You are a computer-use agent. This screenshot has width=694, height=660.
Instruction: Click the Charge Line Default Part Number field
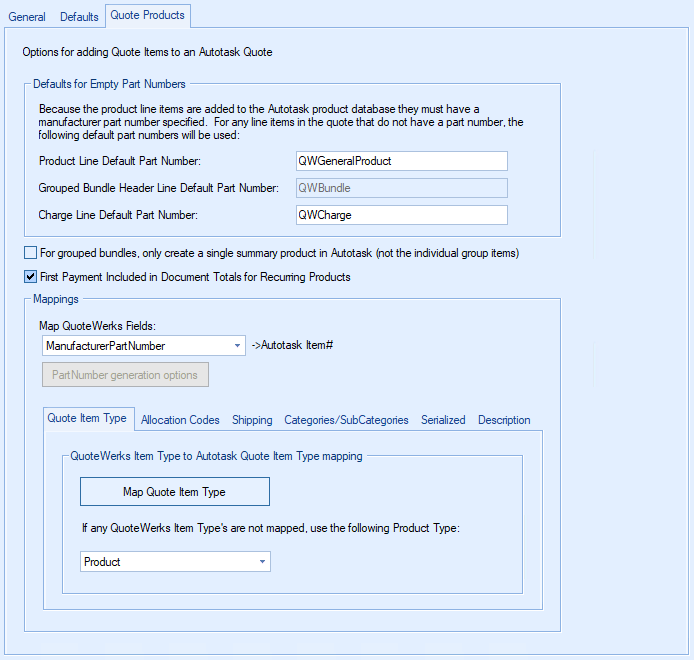[x=402, y=215]
